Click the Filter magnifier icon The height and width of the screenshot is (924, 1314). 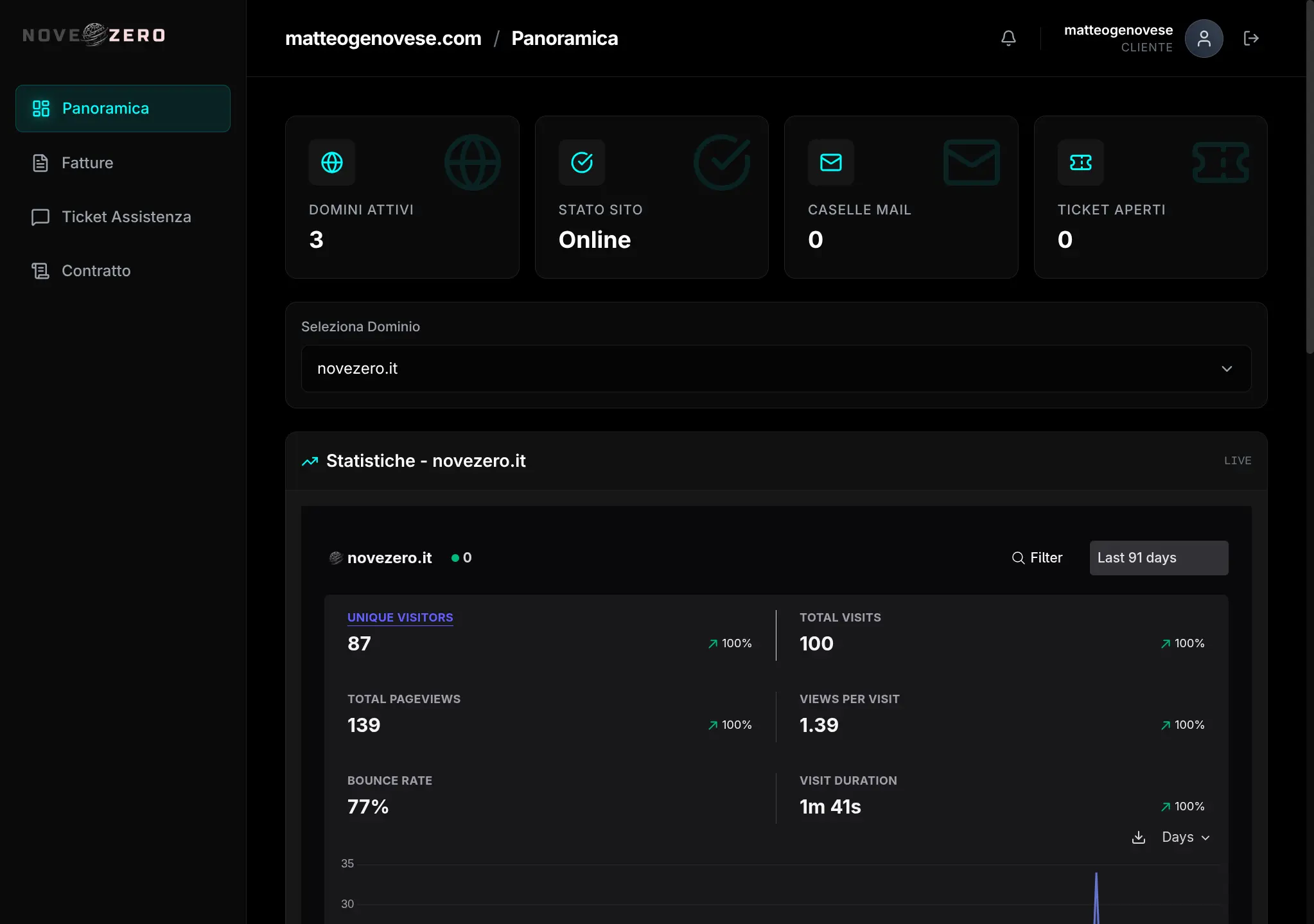[x=1018, y=558]
